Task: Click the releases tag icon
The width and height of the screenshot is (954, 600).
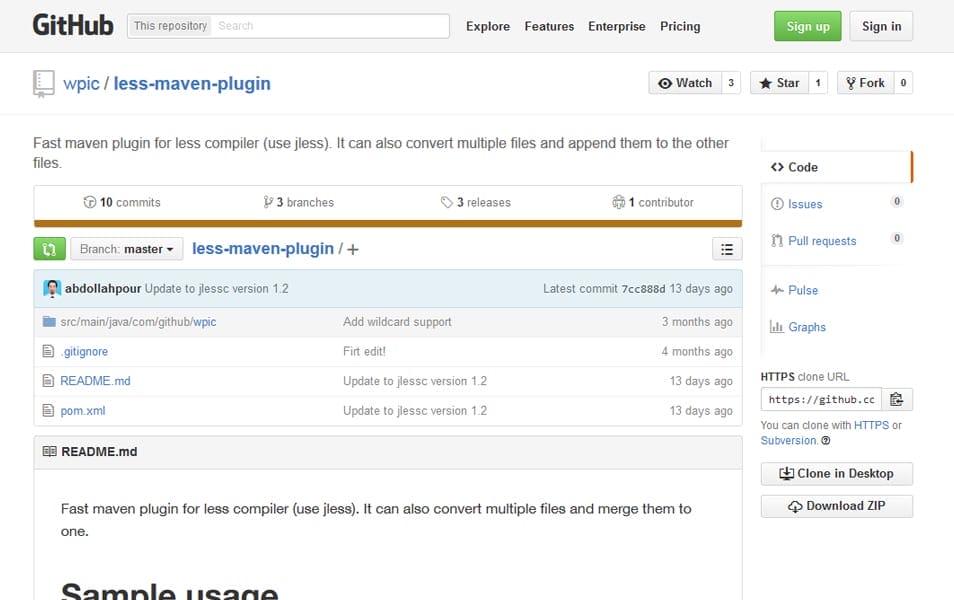Action: point(447,202)
